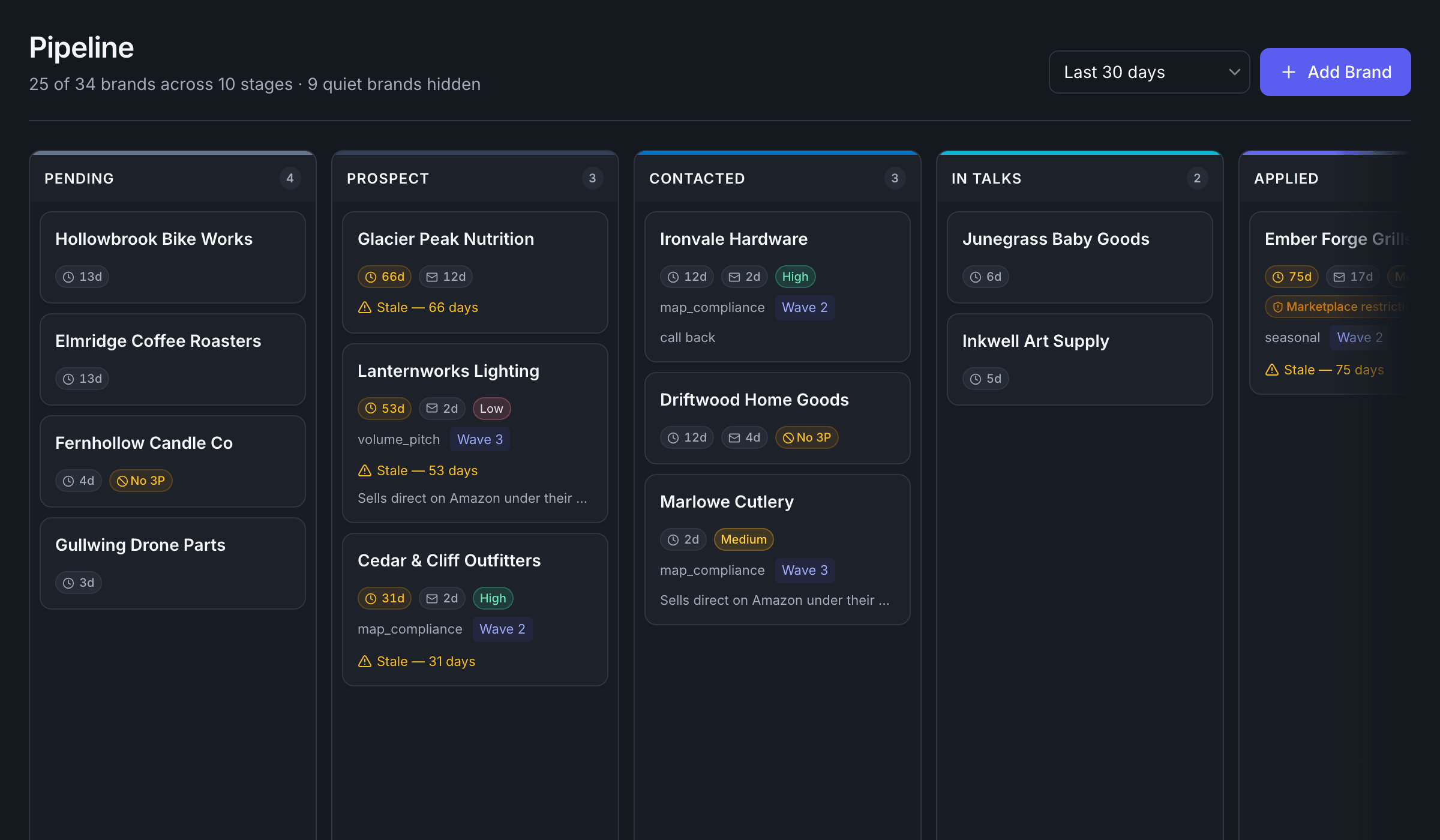Click the Stale — 66 days warning
Screen dimensions: 1440x840
pyautogui.click(x=418, y=307)
